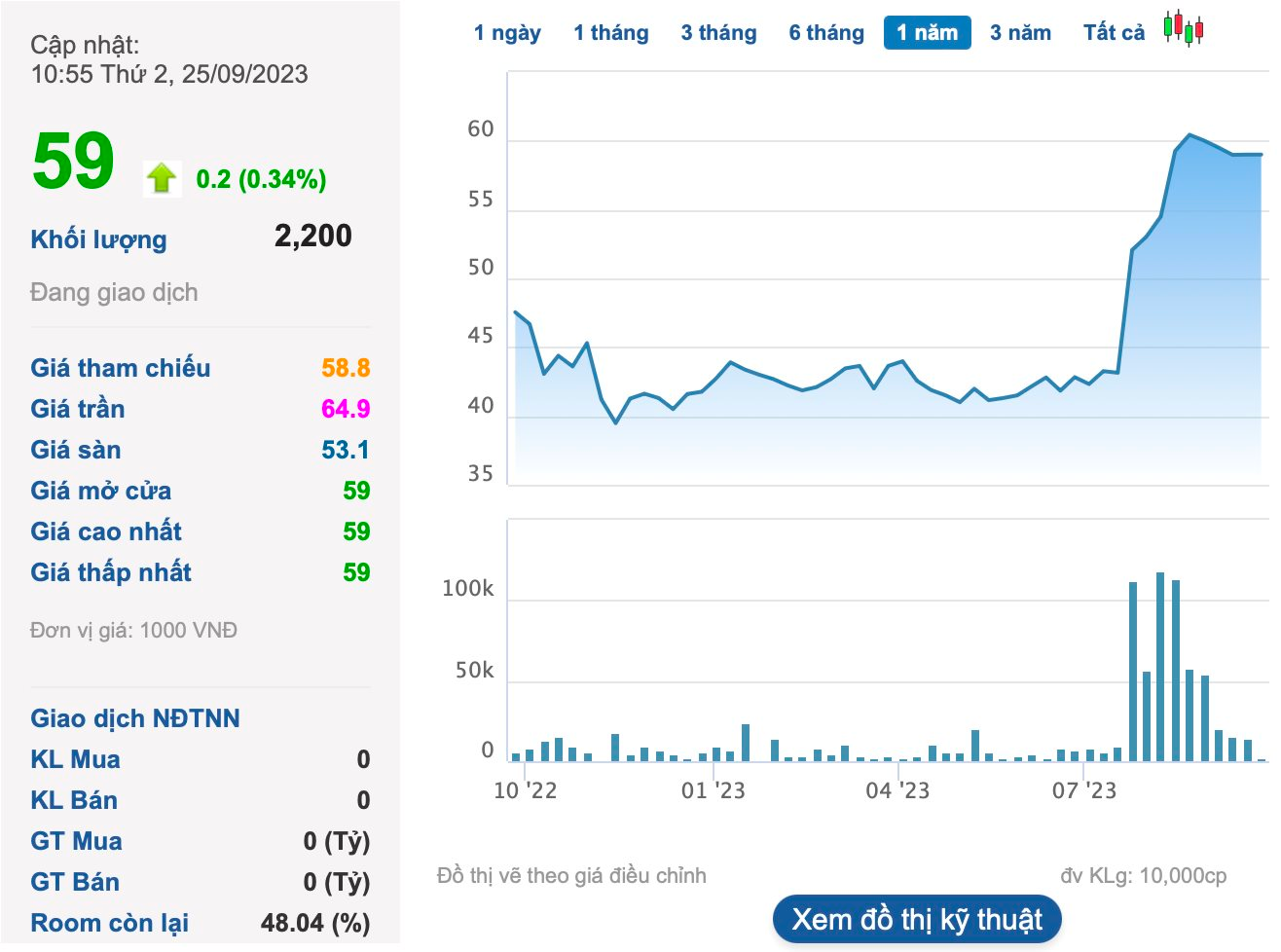Click the 'Giá cao nhất' label

click(x=106, y=531)
